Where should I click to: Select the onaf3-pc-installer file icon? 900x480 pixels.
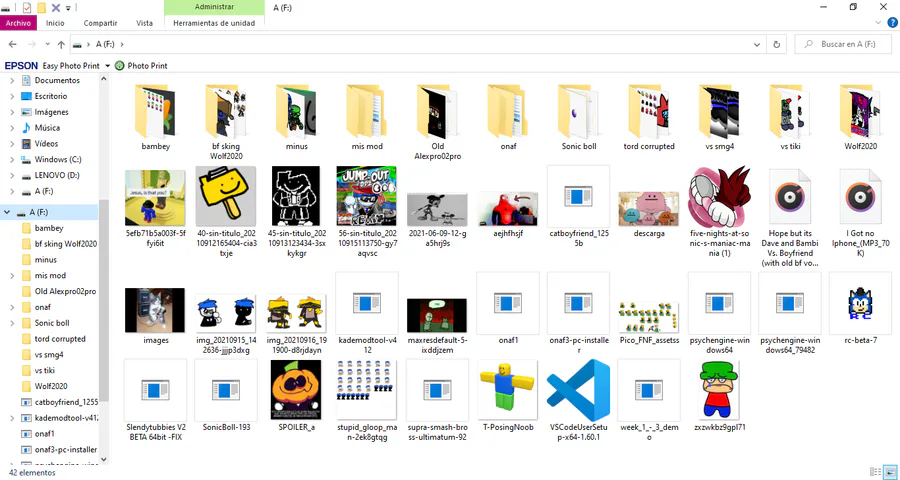point(579,303)
